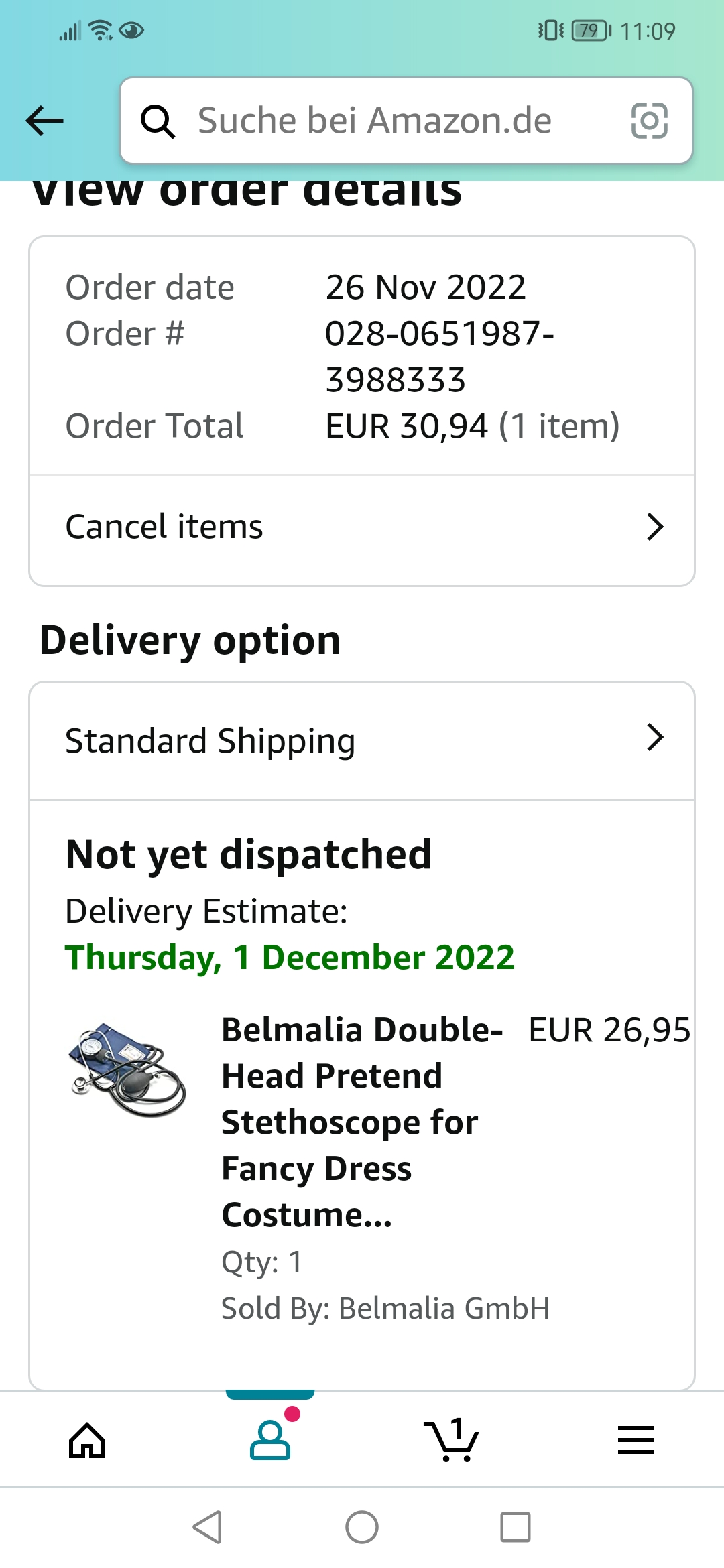Open Cancel items option
The image size is (724, 1568).
click(164, 527)
